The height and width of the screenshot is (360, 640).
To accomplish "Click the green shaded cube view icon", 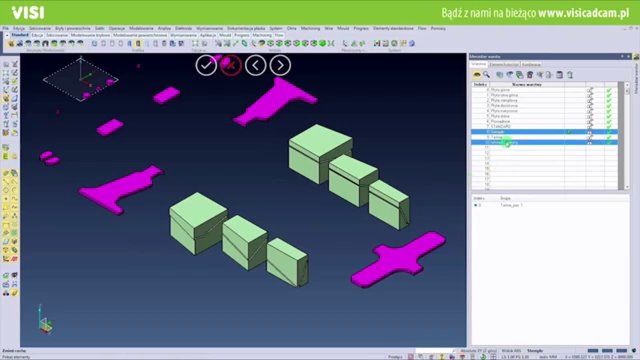I will [322, 43].
